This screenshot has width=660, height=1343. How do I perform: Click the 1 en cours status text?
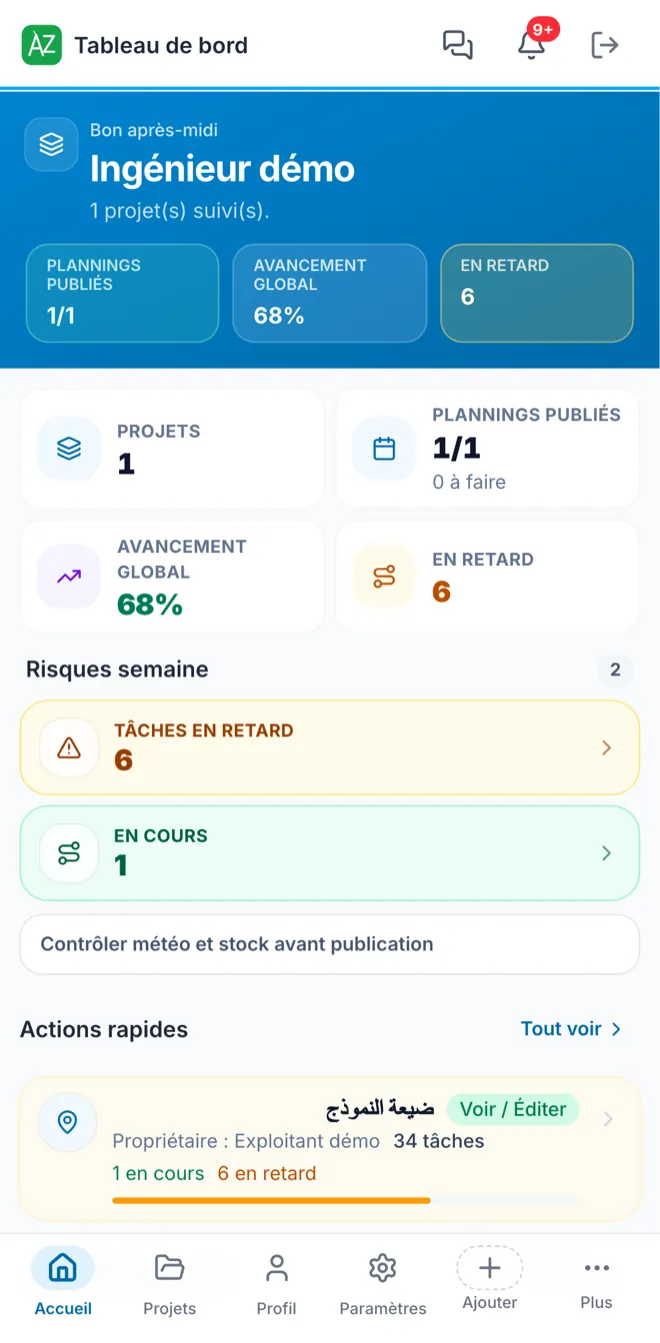click(x=158, y=1173)
